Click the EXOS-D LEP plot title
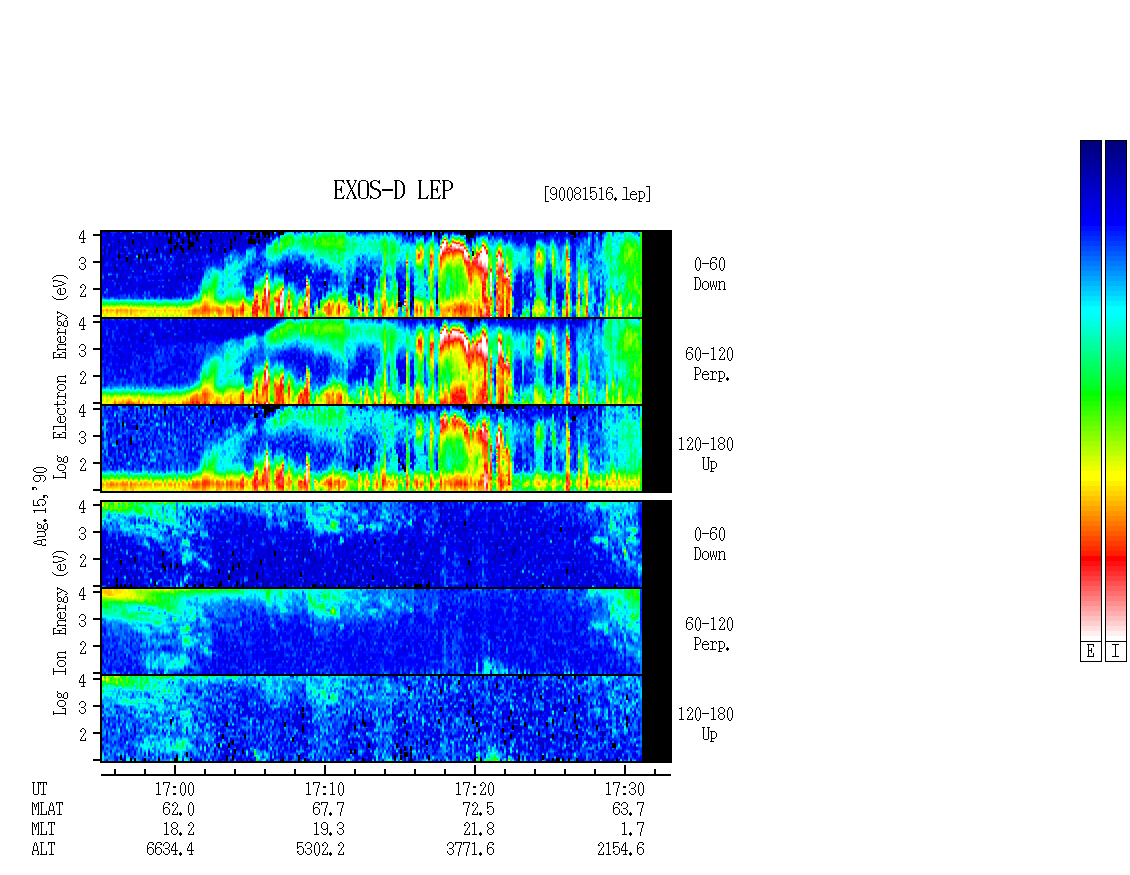This screenshot has width=1130, height=875. [393, 190]
